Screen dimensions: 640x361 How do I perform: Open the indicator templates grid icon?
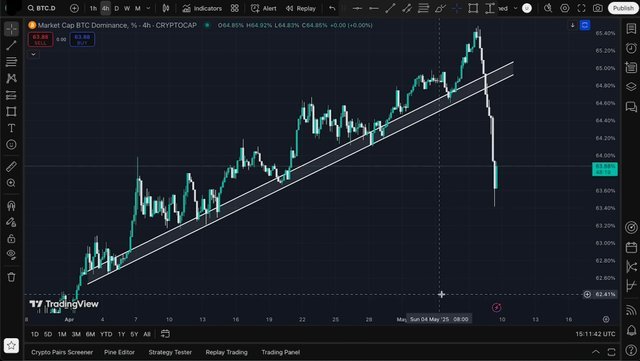point(234,8)
